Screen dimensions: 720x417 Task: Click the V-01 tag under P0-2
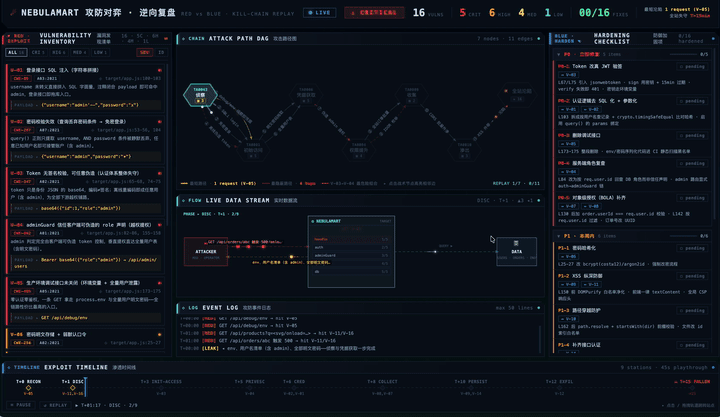point(568,109)
